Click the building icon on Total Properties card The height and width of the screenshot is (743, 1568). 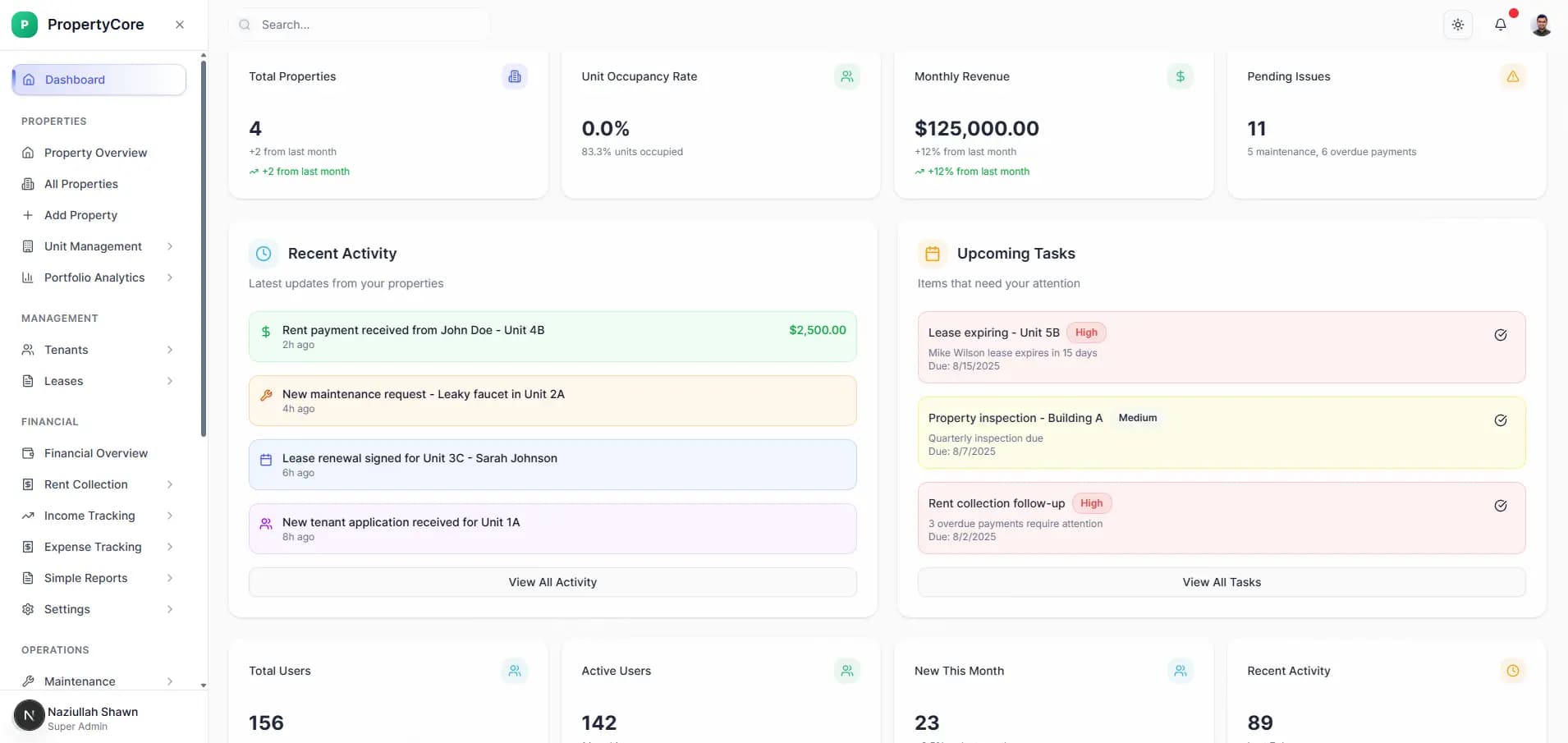(x=514, y=76)
